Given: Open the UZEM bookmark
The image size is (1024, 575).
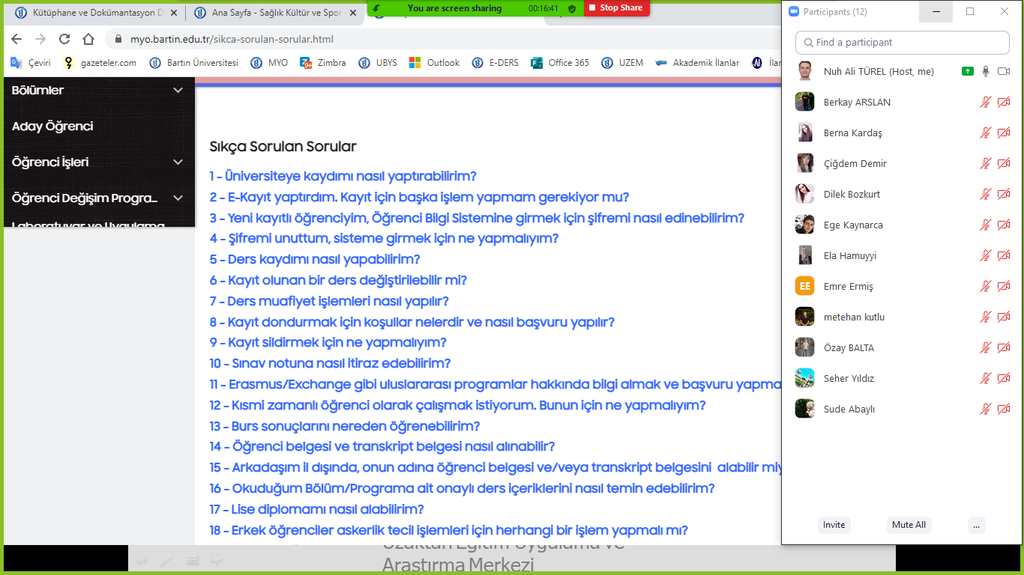Looking at the screenshot, I should click(622, 63).
